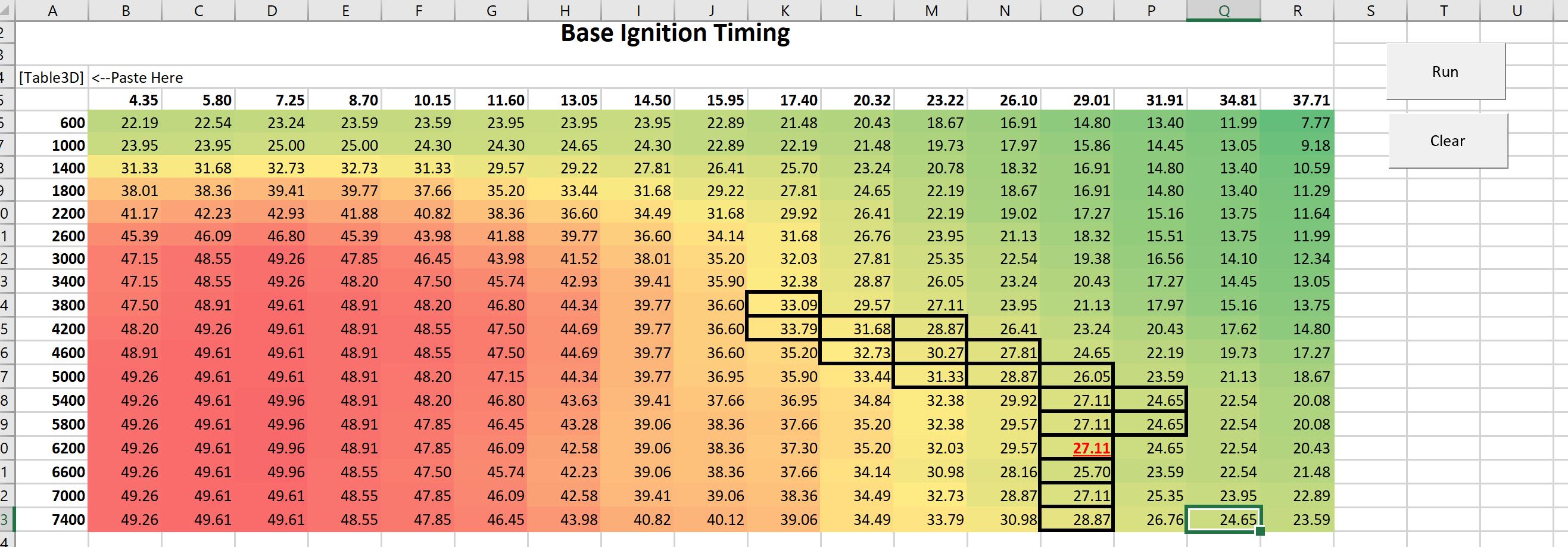Viewport: 1568px width, 547px height.
Task: Select the 4.35 load heading cell
Action: coord(143,100)
